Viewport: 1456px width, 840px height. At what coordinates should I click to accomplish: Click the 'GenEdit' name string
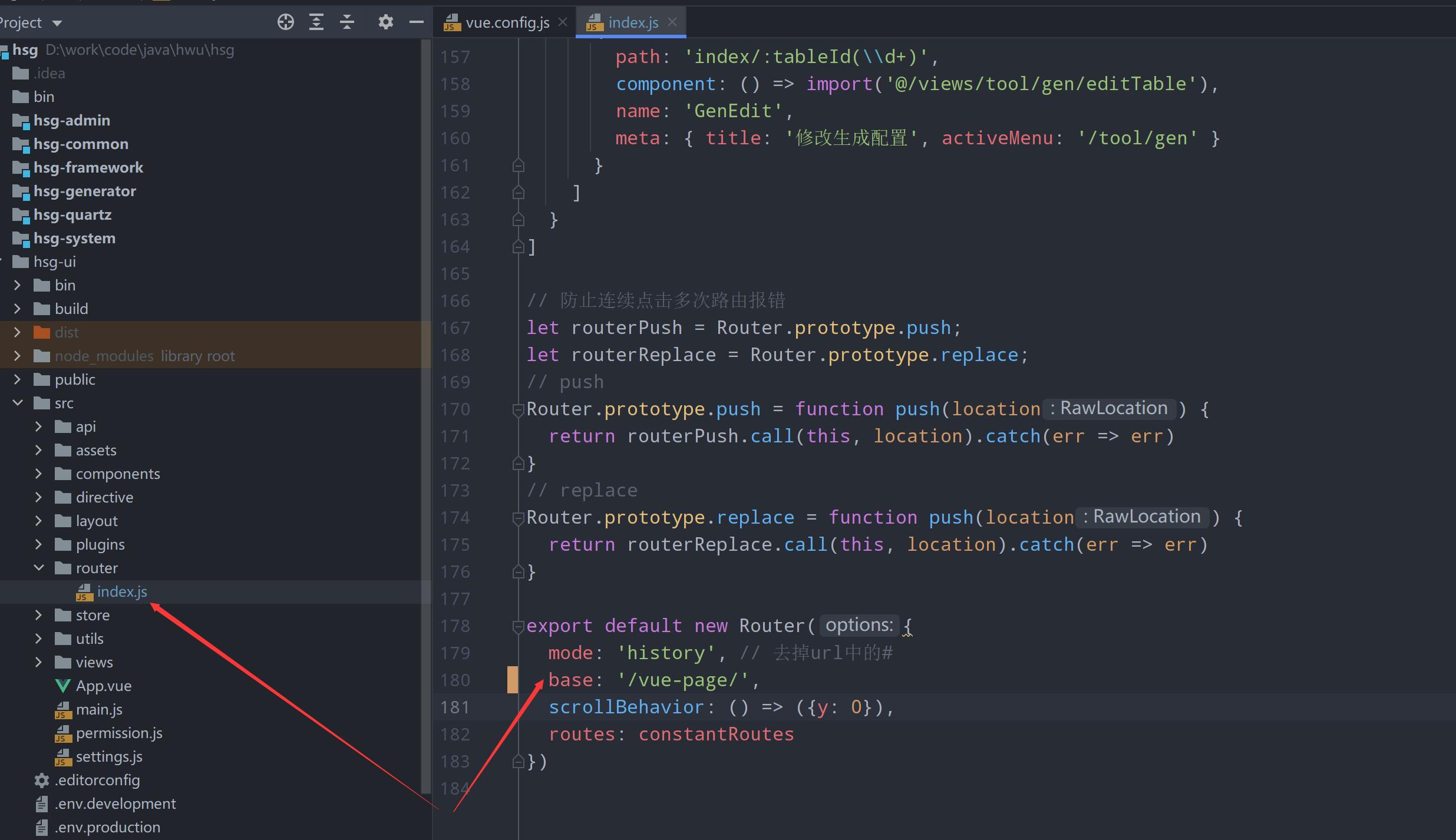[733, 111]
